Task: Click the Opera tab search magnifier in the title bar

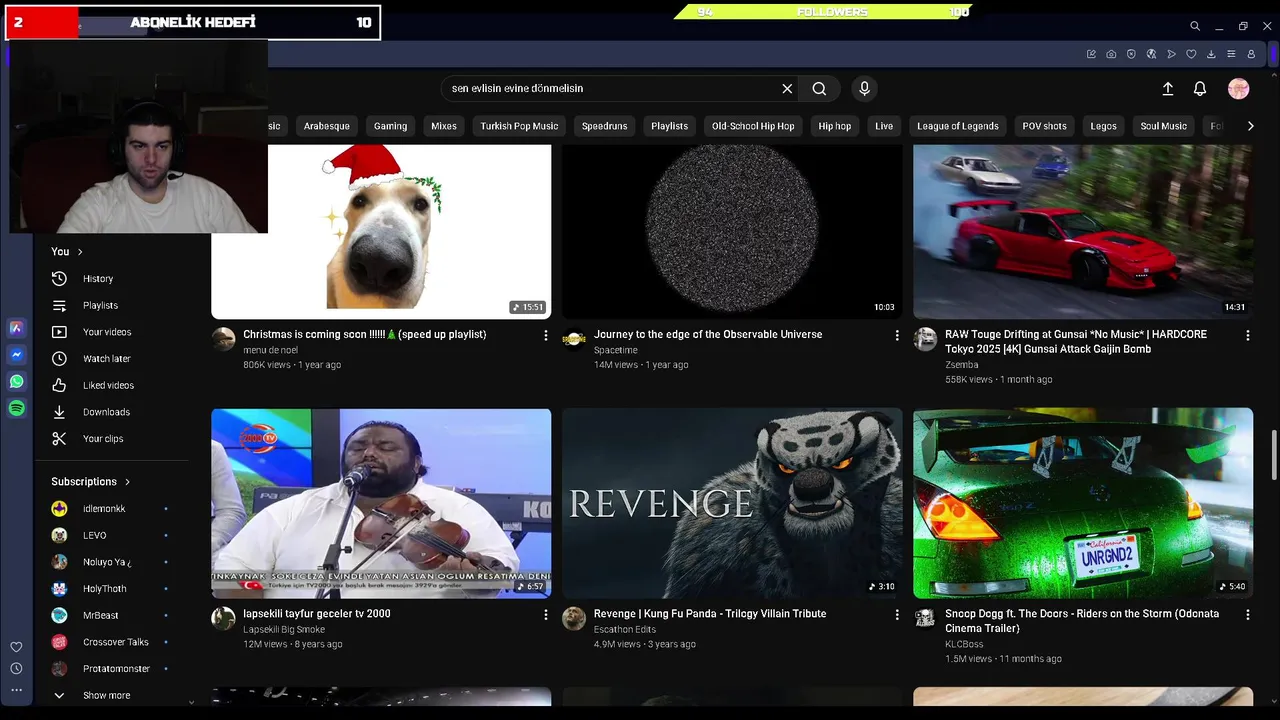Action: tap(1195, 26)
